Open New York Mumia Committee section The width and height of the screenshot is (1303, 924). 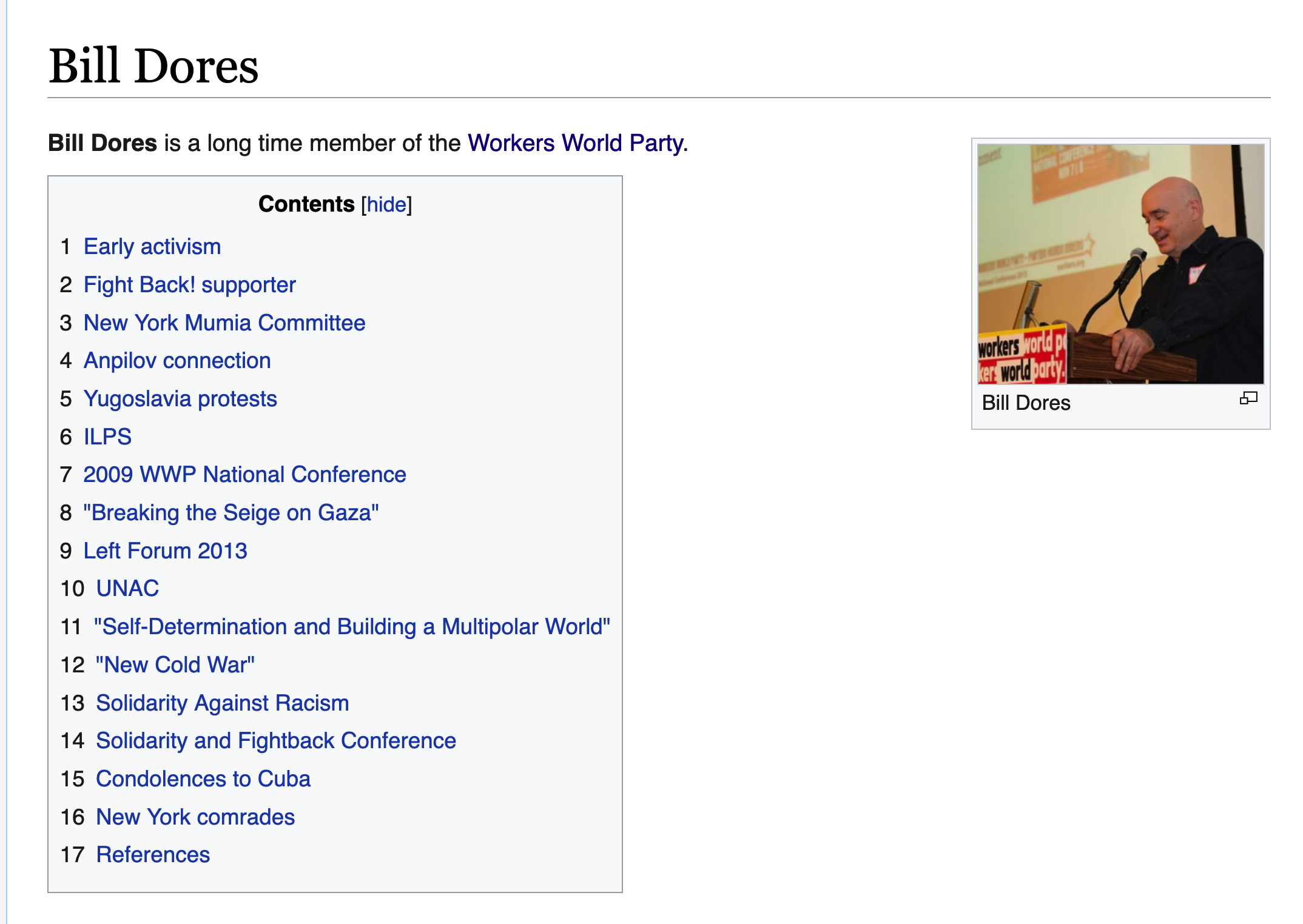[224, 323]
